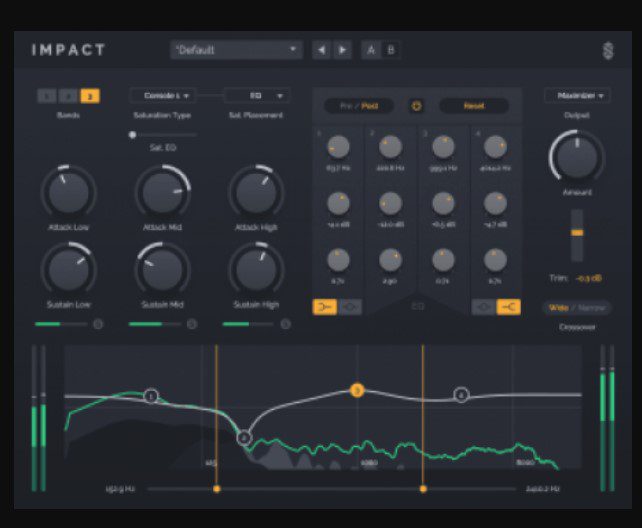Click the orange Trim fader handle
642x528 pixels.
[x=577, y=233]
